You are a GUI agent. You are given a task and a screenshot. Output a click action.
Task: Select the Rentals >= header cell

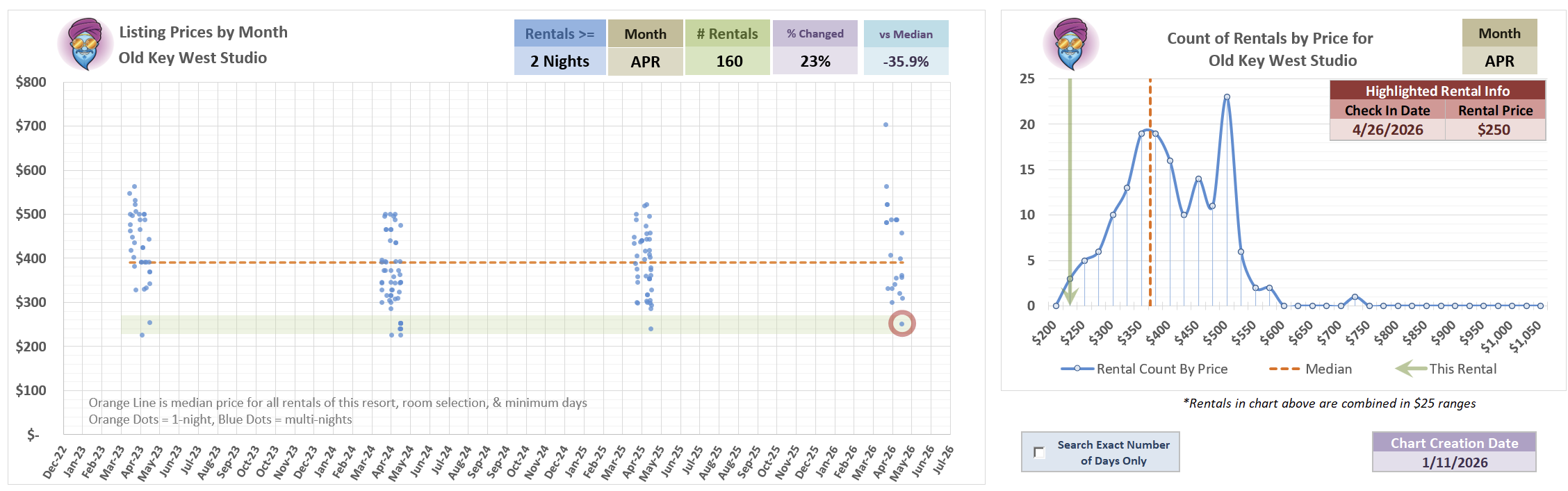click(x=560, y=34)
